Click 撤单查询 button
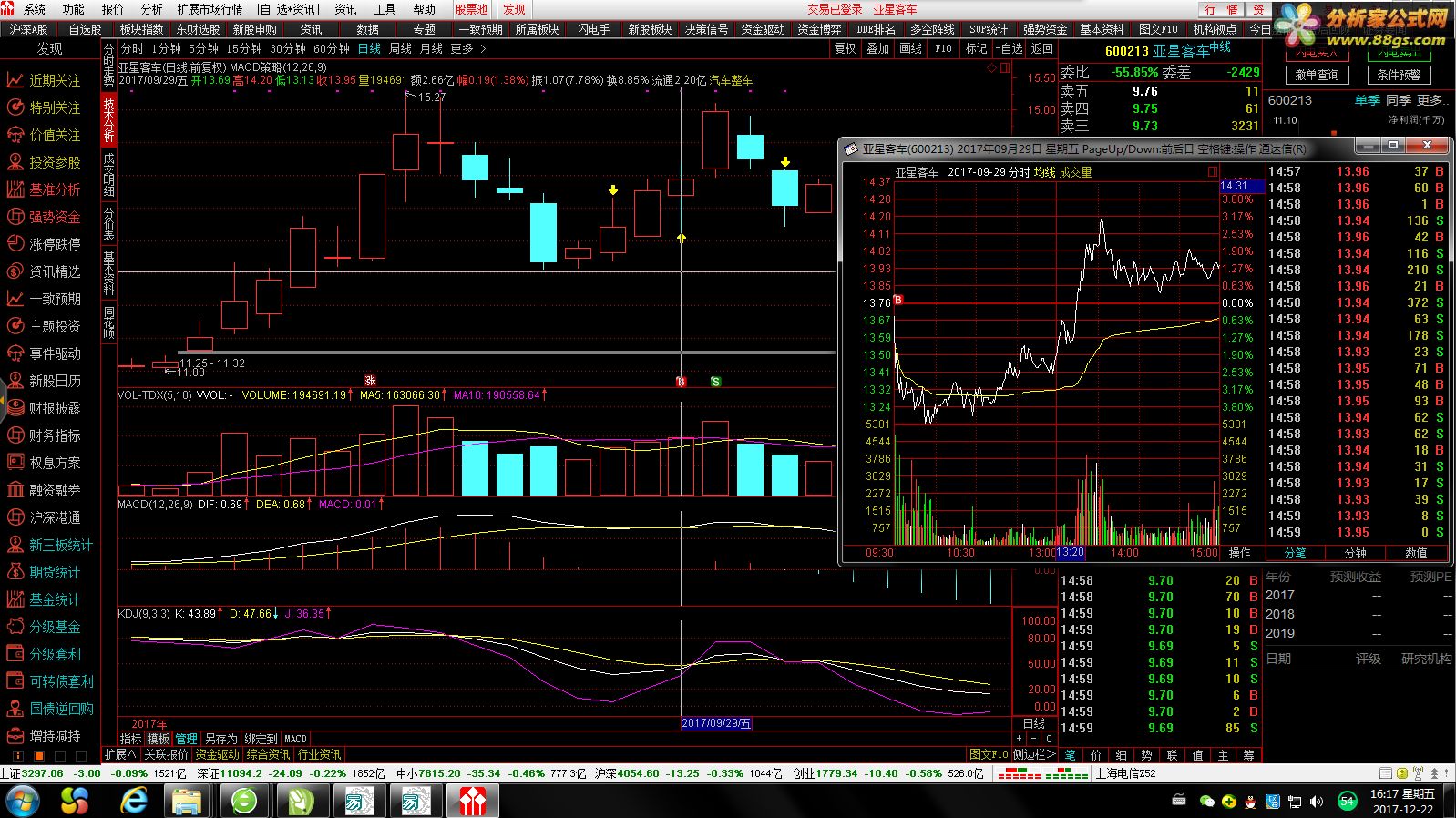Viewport: 1456px width, 818px height. 1318,75
